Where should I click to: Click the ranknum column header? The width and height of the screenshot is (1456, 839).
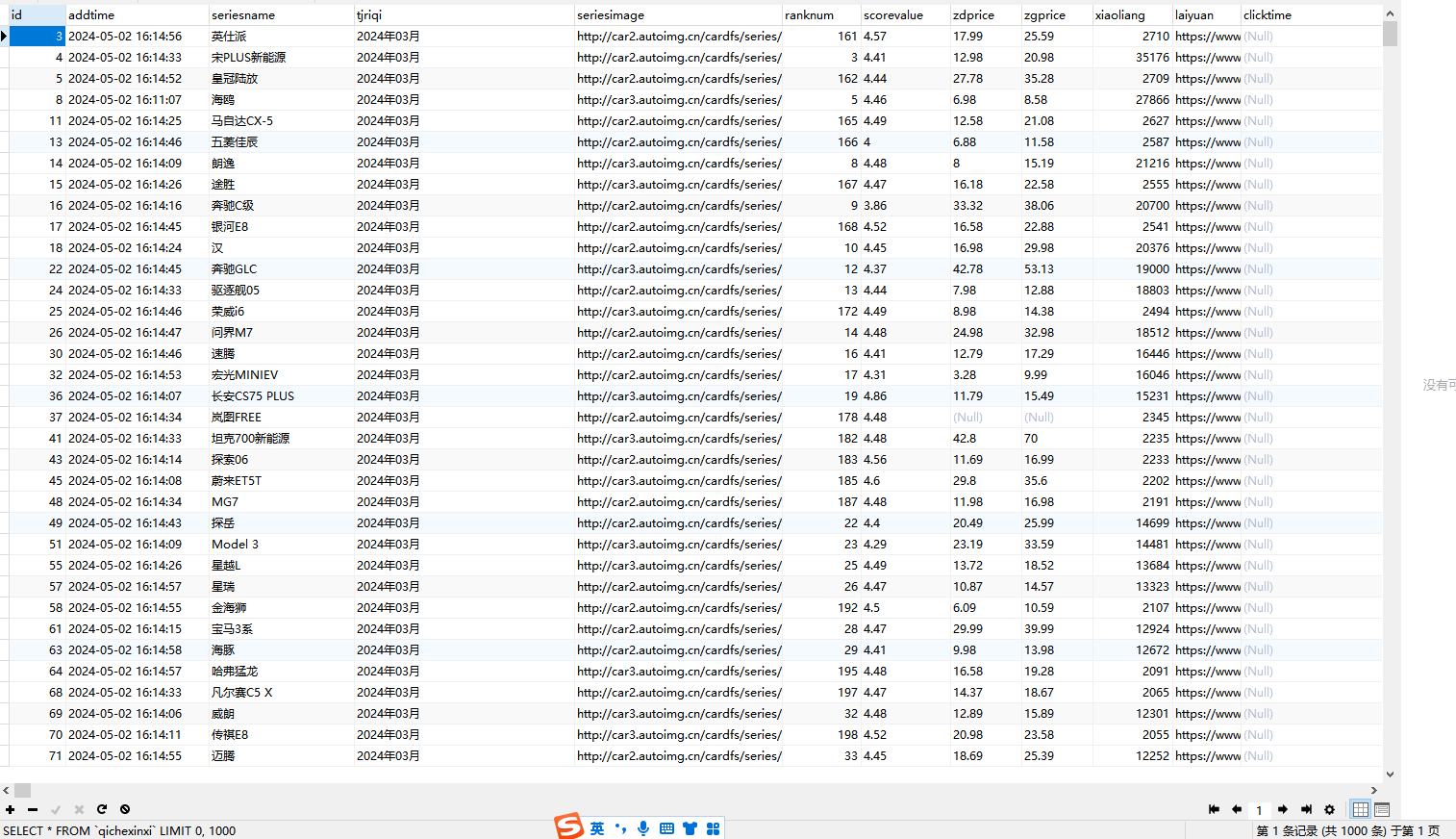[821, 15]
